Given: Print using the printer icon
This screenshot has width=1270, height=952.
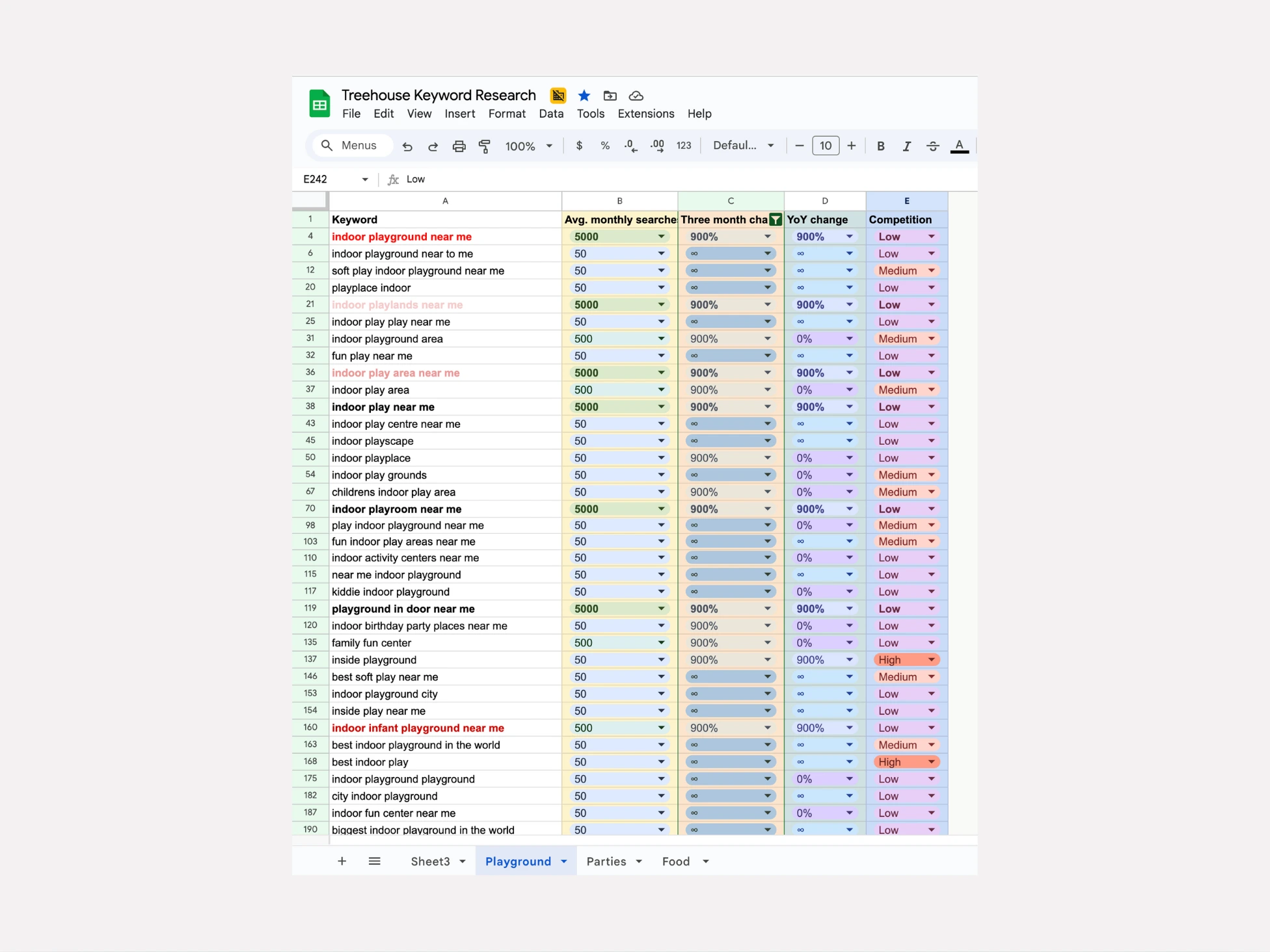Looking at the screenshot, I should click(459, 146).
